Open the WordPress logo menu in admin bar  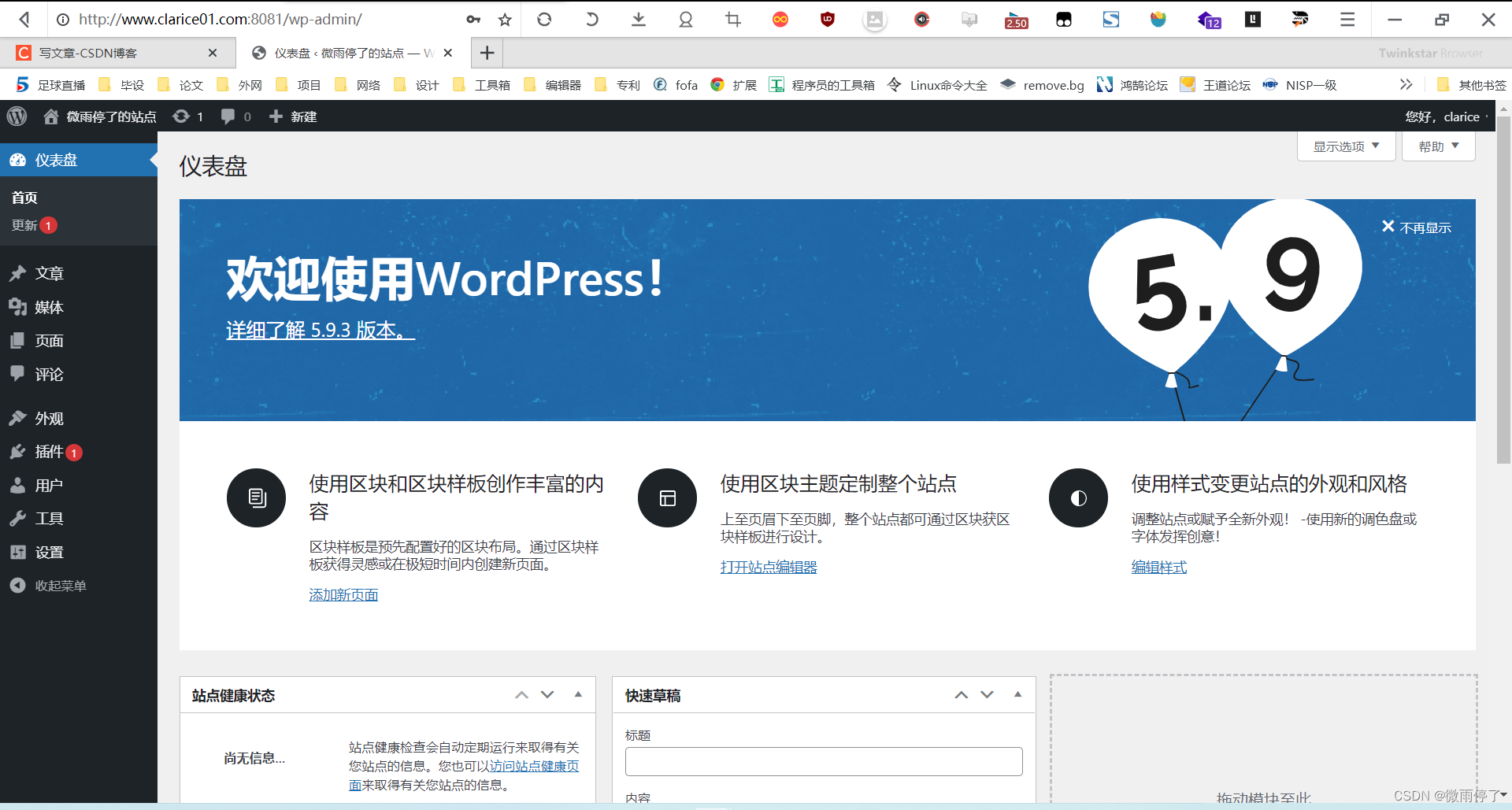click(17, 117)
